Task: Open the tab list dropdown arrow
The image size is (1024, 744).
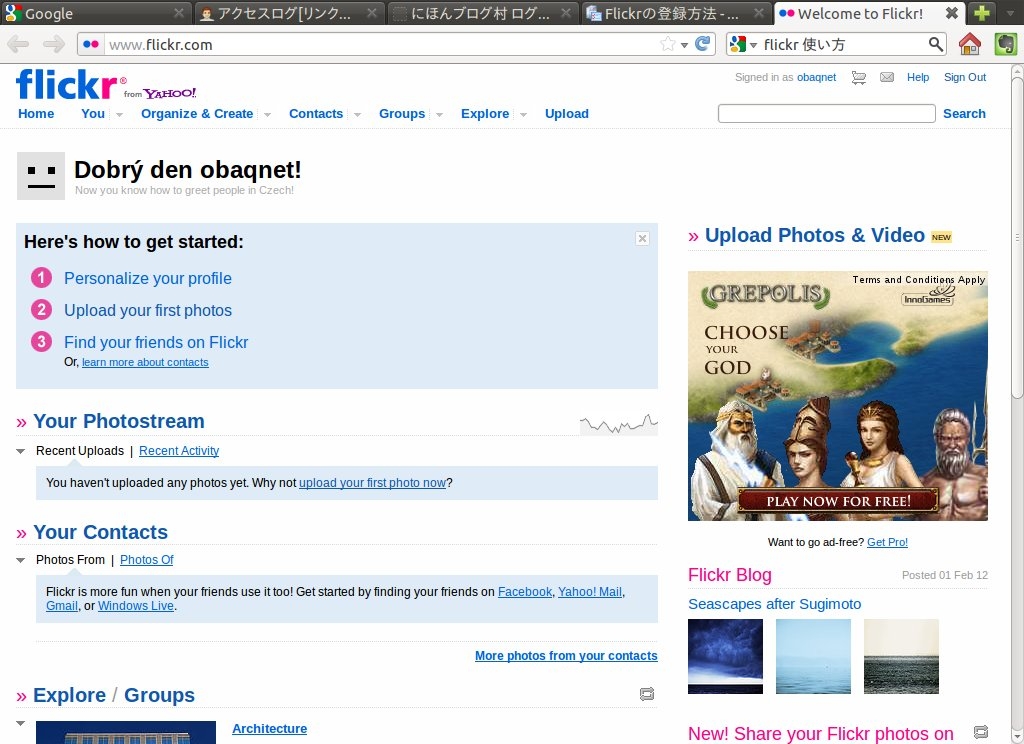Action: point(1010,13)
